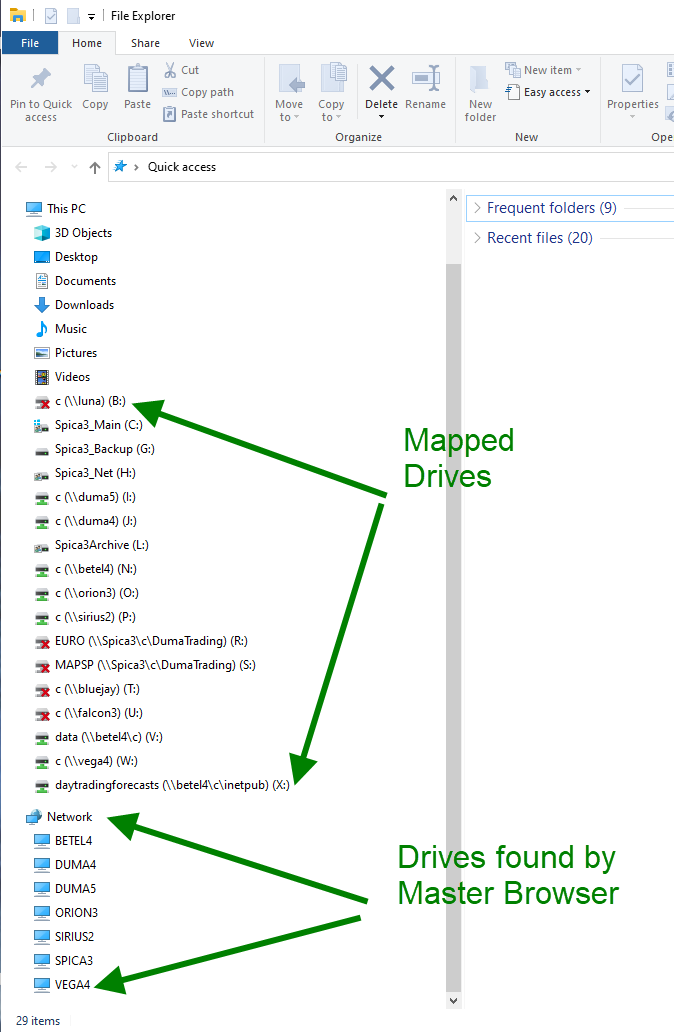Click the Documents page icon
This screenshot has width=674, height=1032.
coord(42,281)
